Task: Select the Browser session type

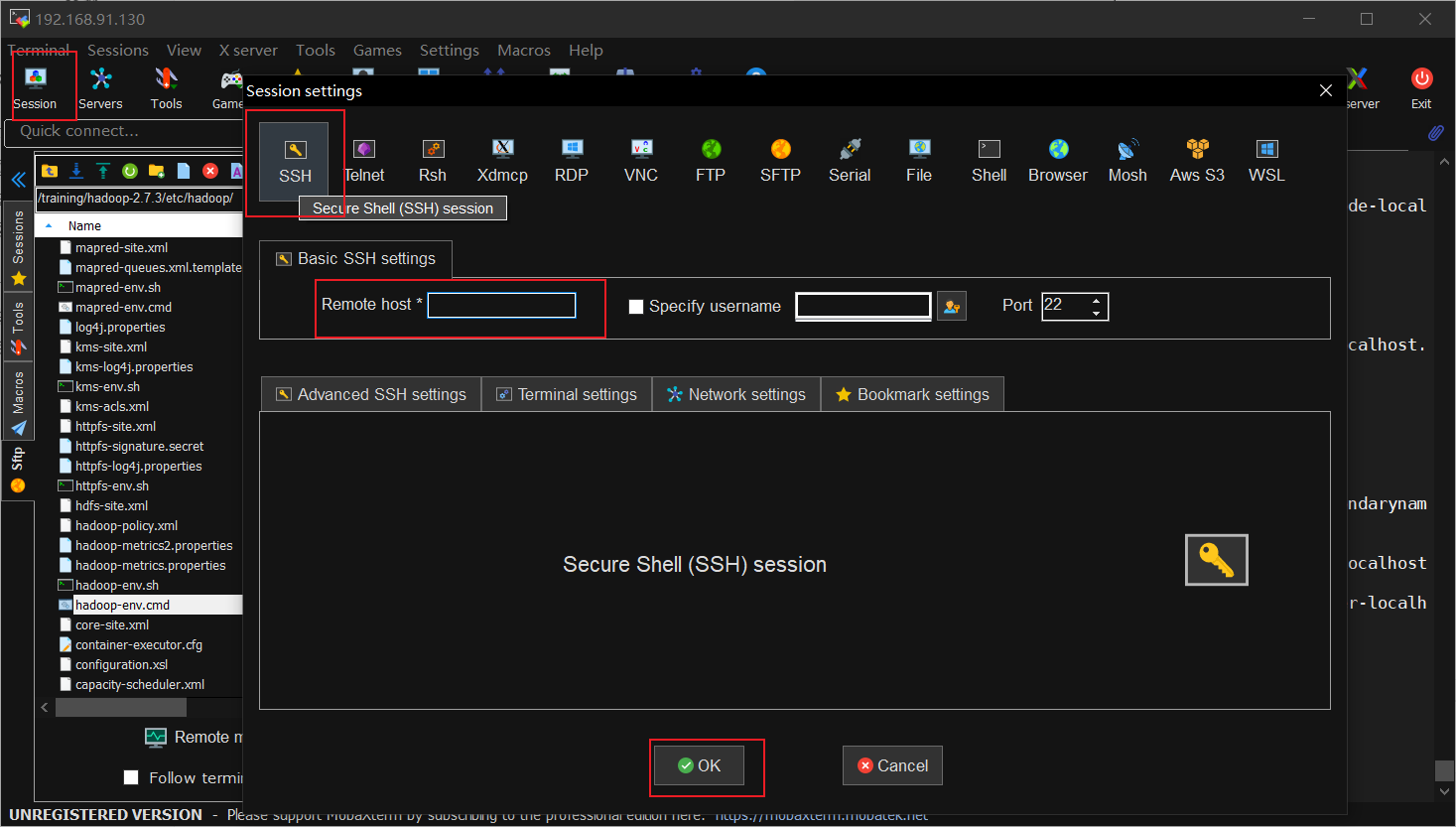Action: point(1058,162)
